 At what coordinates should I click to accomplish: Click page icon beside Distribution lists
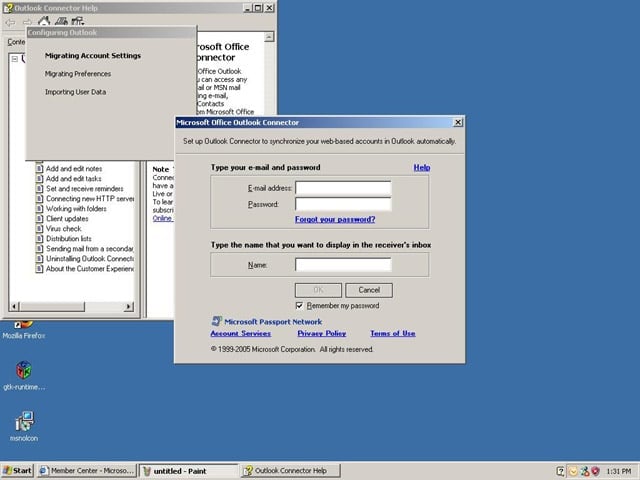coord(39,239)
